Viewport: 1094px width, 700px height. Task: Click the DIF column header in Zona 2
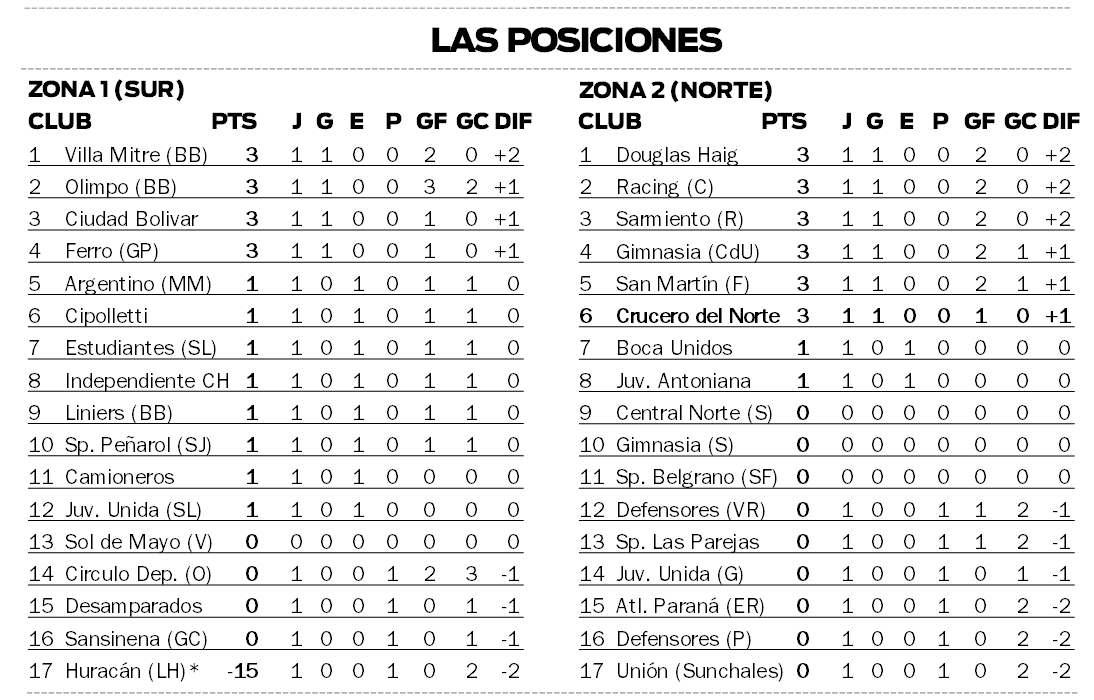(x=1061, y=121)
